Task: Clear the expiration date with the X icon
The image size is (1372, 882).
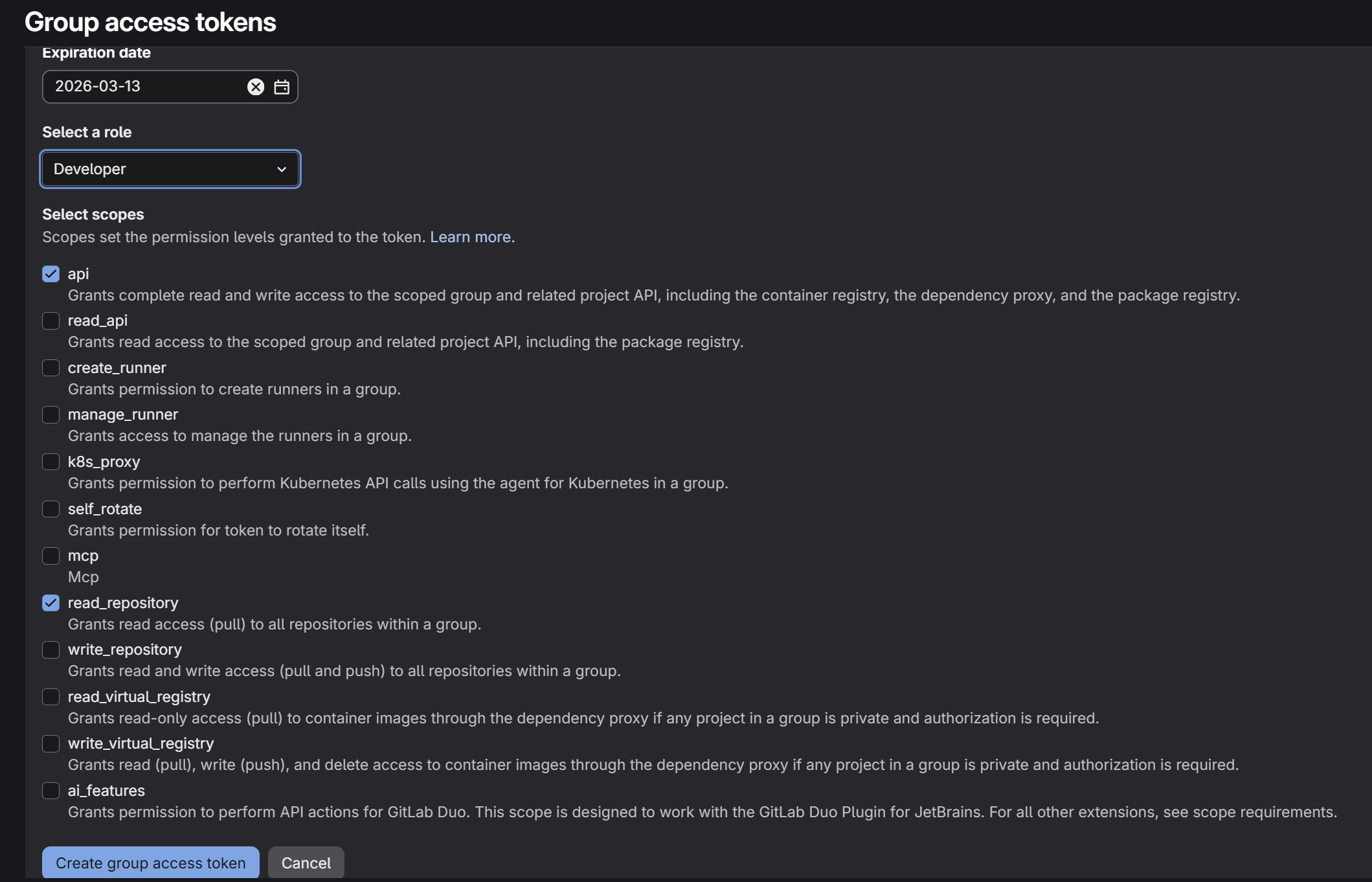Action: (x=256, y=87)
